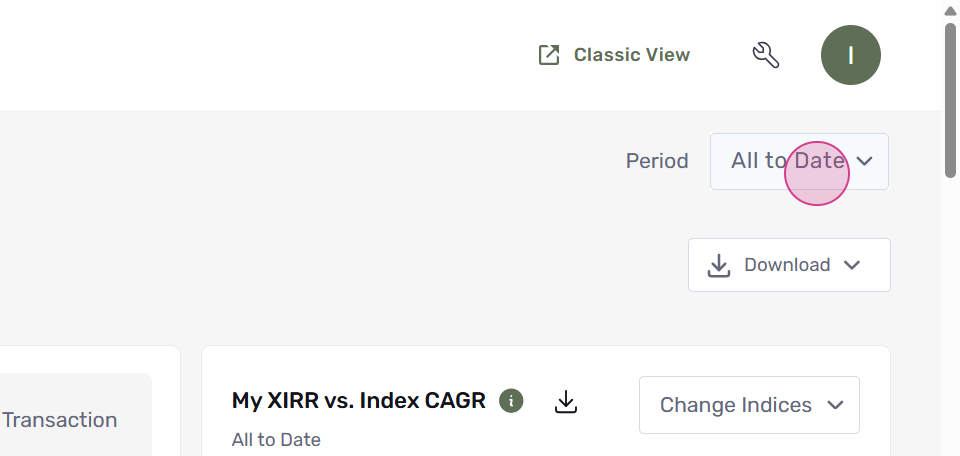Click the vertical scrollbar thumb
This screenshot has height=456, width=960.
pos(950,100)
